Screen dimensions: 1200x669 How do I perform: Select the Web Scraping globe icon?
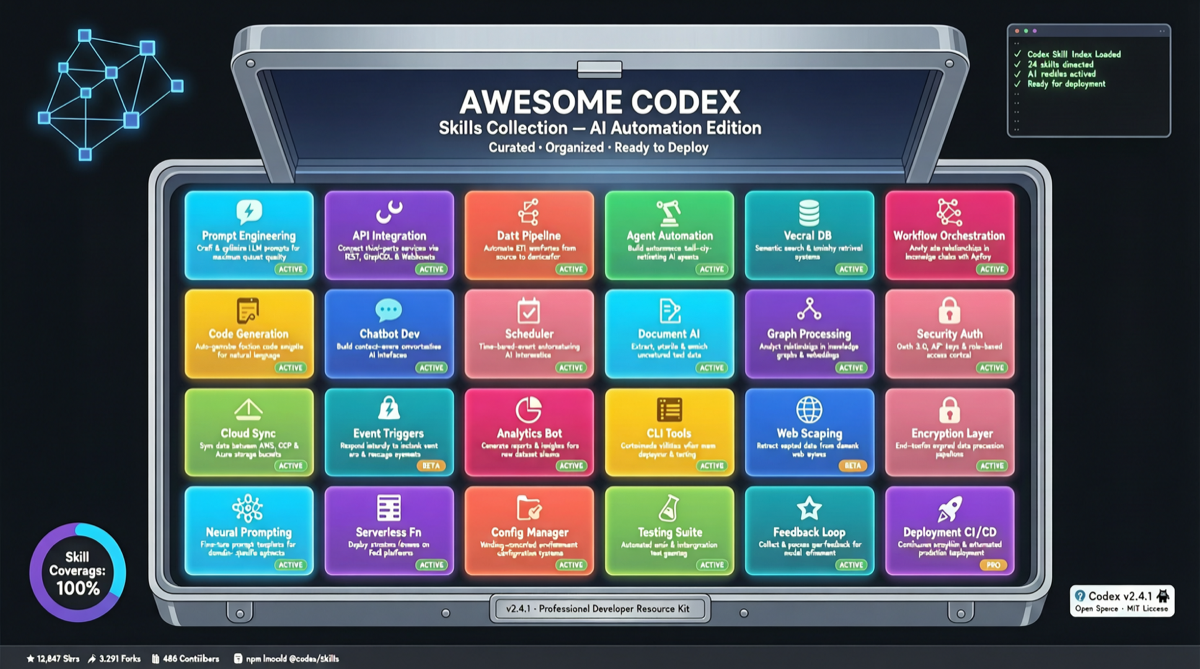(809, 407)
